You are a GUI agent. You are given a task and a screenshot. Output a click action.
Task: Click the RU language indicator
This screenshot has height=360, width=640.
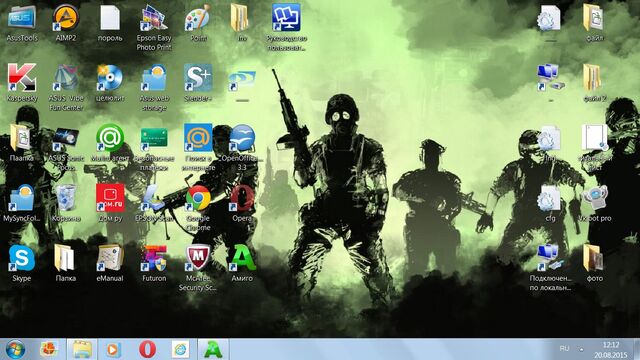564,349
